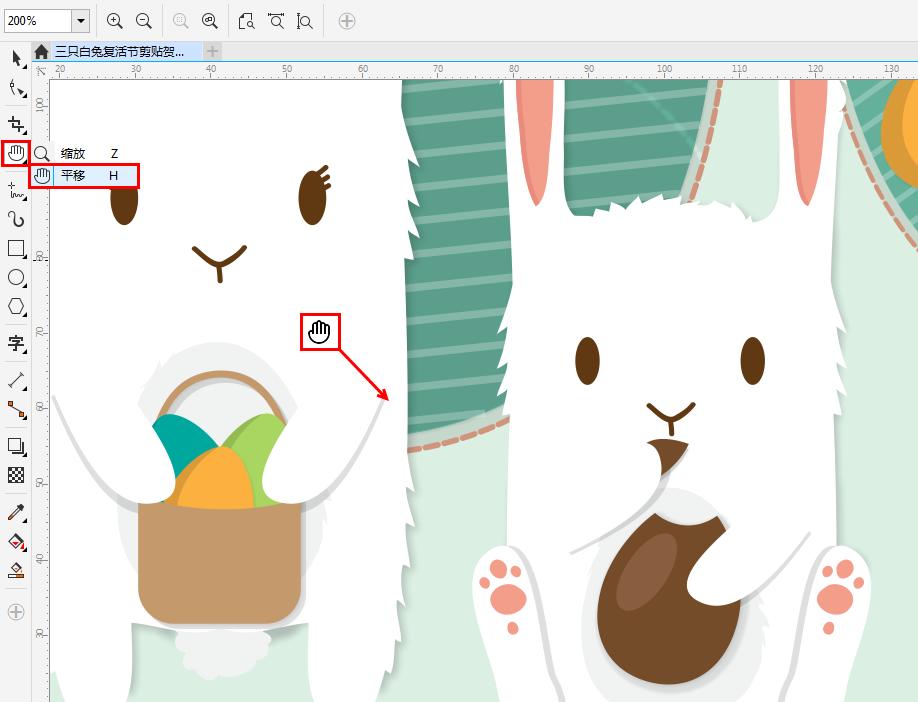
Task: Select the Drop Shadow tool
Action: (16, 446)
